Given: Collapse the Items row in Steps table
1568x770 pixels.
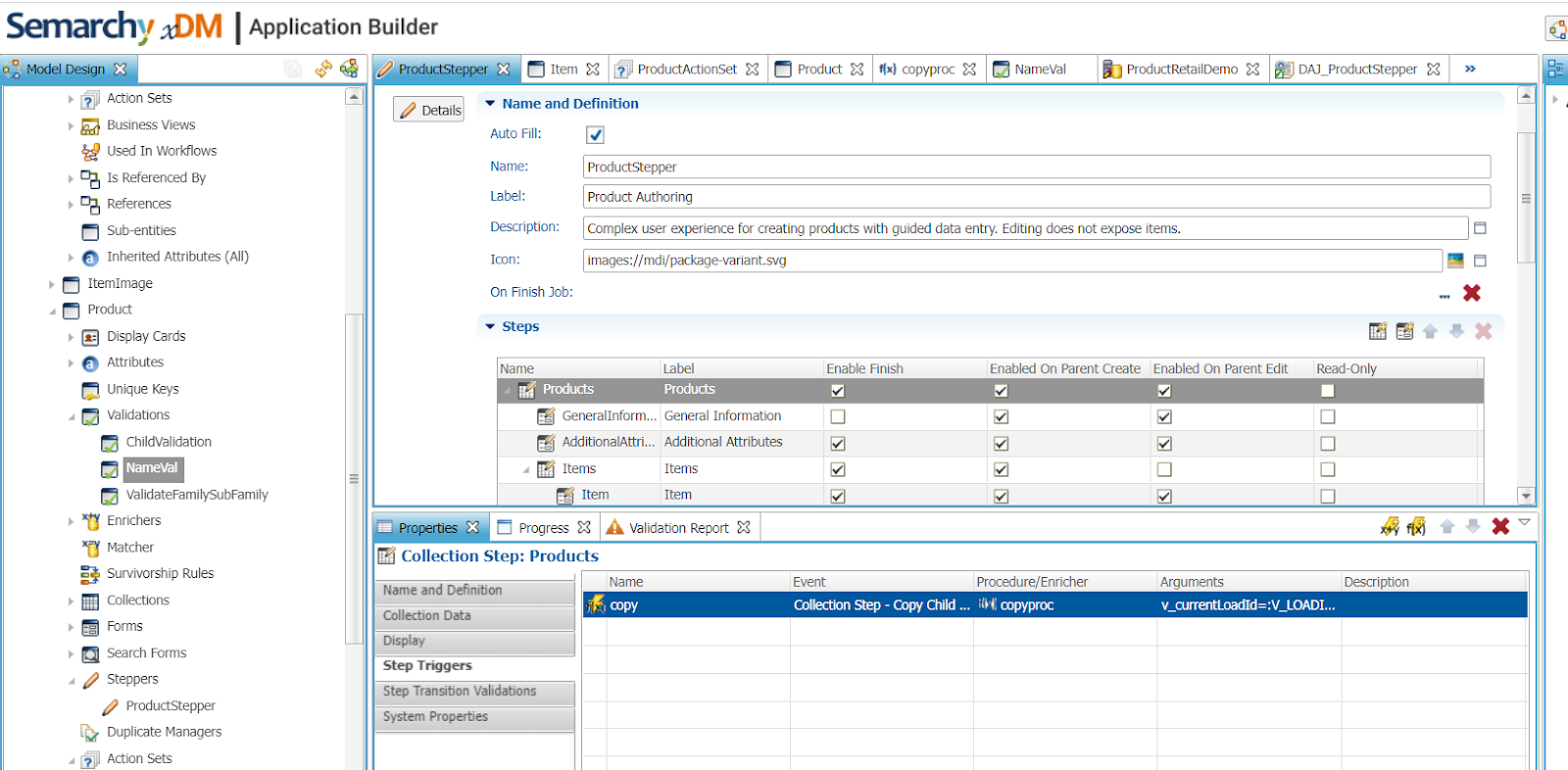Looking at the screenshot, I should (525, 469).
